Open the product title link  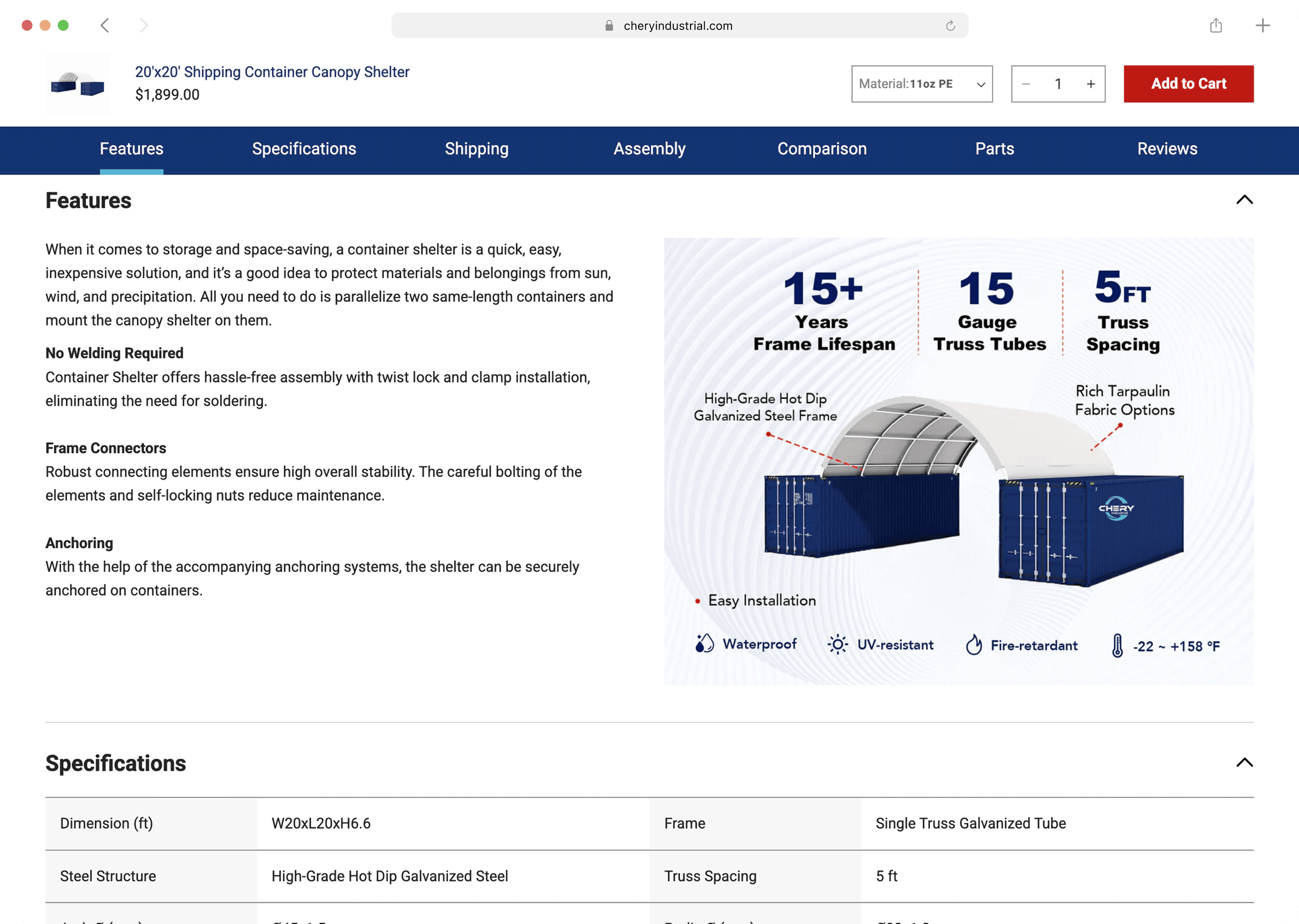coord(272,72)
